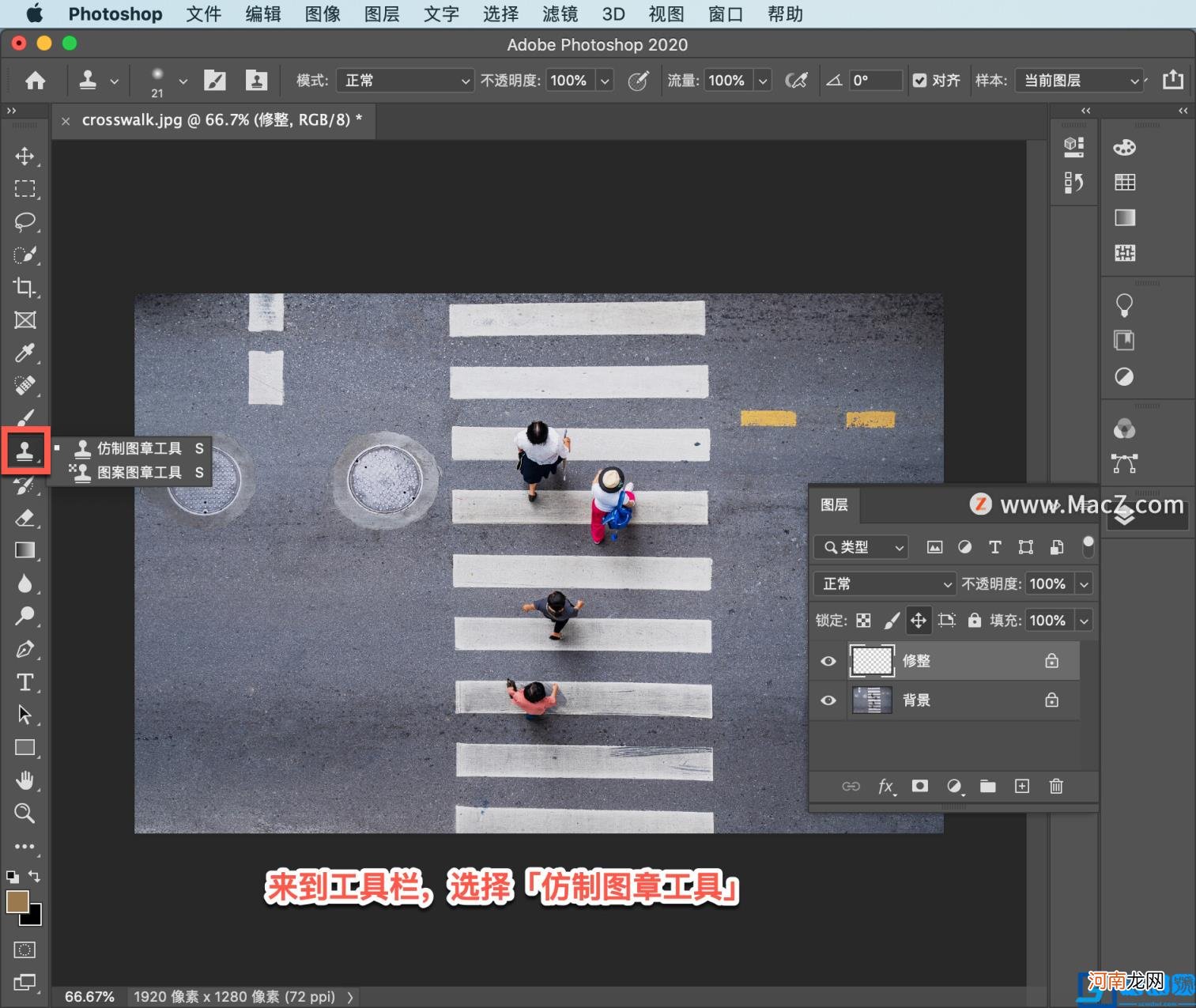The width and height of the screenshot is (1196, 1008).
Task: Hide the 背景 layer
Action: [828, 700]
